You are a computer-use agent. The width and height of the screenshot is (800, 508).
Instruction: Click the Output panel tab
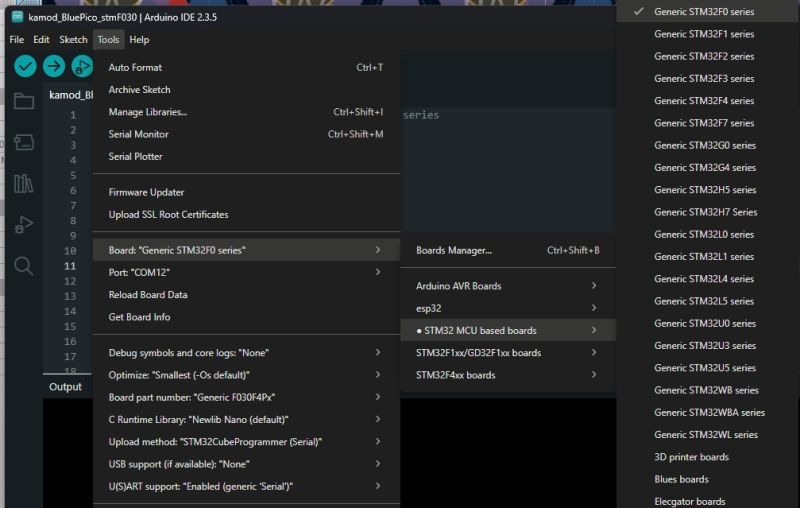(65, 387)
